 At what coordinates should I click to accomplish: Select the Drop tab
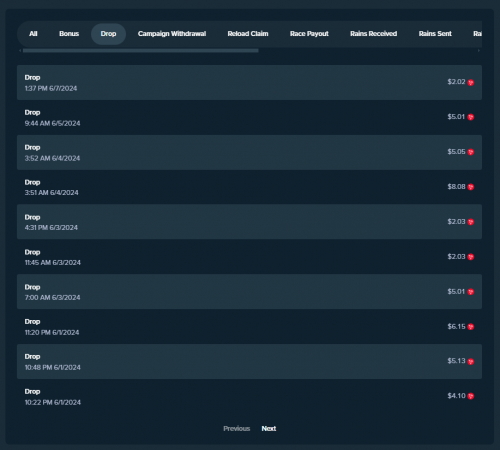(108, 34)
